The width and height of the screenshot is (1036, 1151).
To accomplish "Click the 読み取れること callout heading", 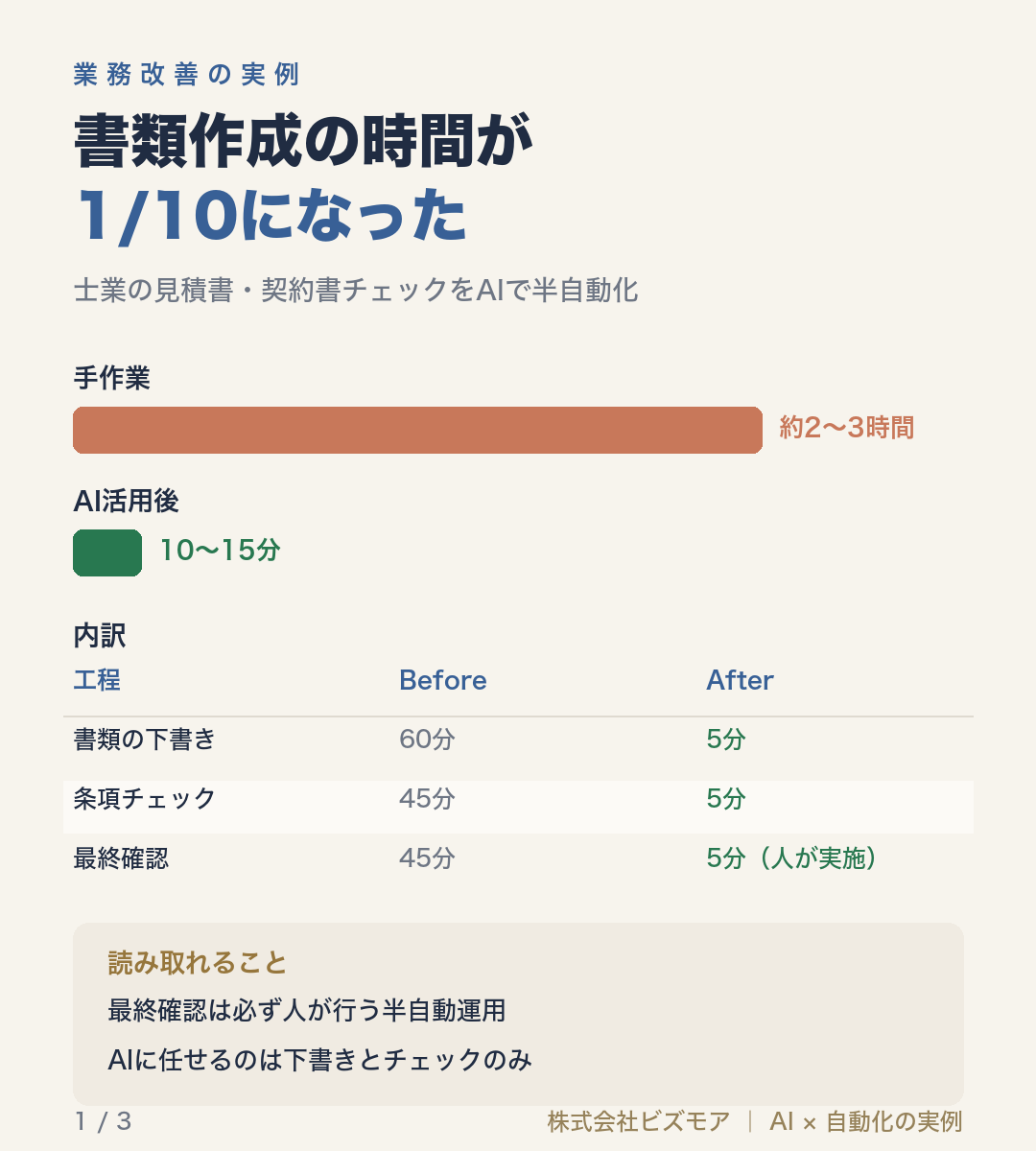I will (x=198, y=962).
